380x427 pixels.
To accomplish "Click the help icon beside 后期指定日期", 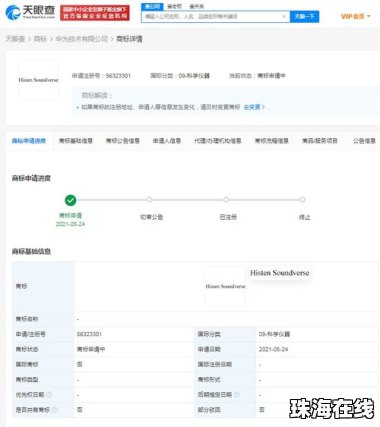I will (x=237, y=395).
